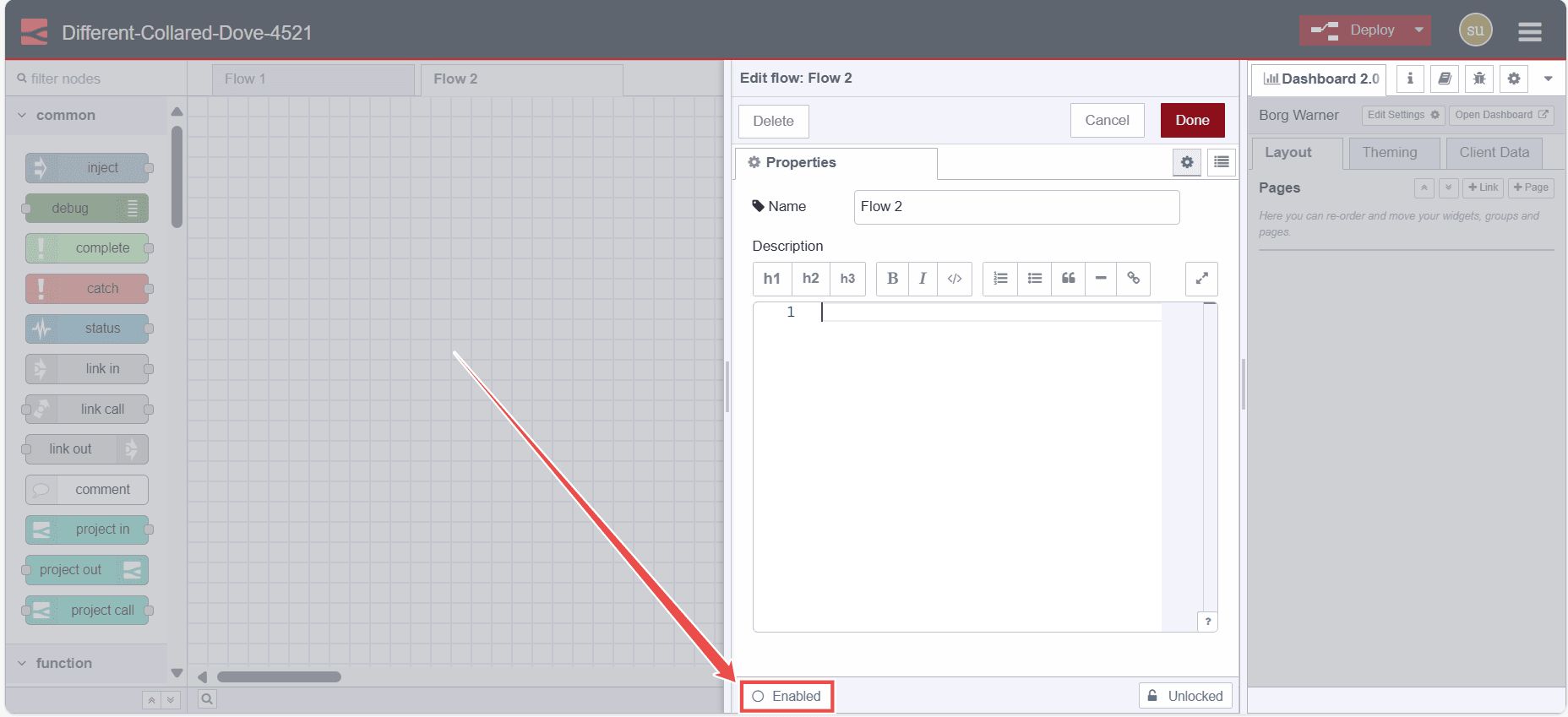Toggle bold formatting in description
The width and height of the screenshot is (1568, 717).
[x=892, y=279]
